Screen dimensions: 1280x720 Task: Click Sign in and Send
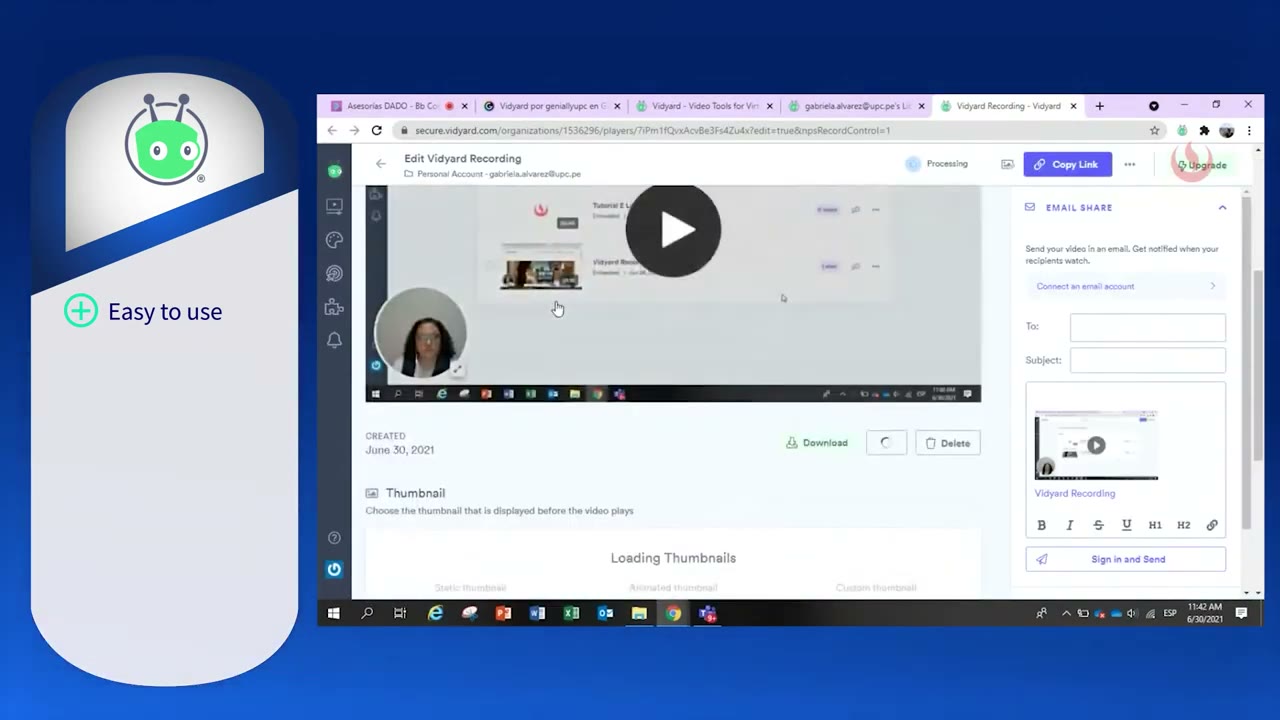(x=1126, y=560)
